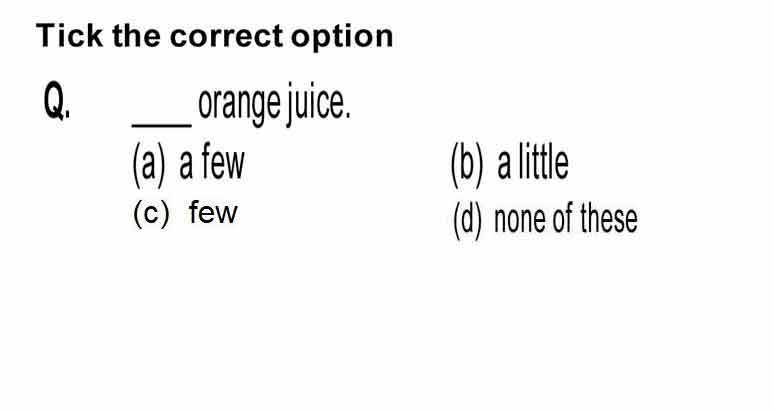Click the word correct in the heading
This screenshot has height=412, width=774.
[x=227, y=37]
